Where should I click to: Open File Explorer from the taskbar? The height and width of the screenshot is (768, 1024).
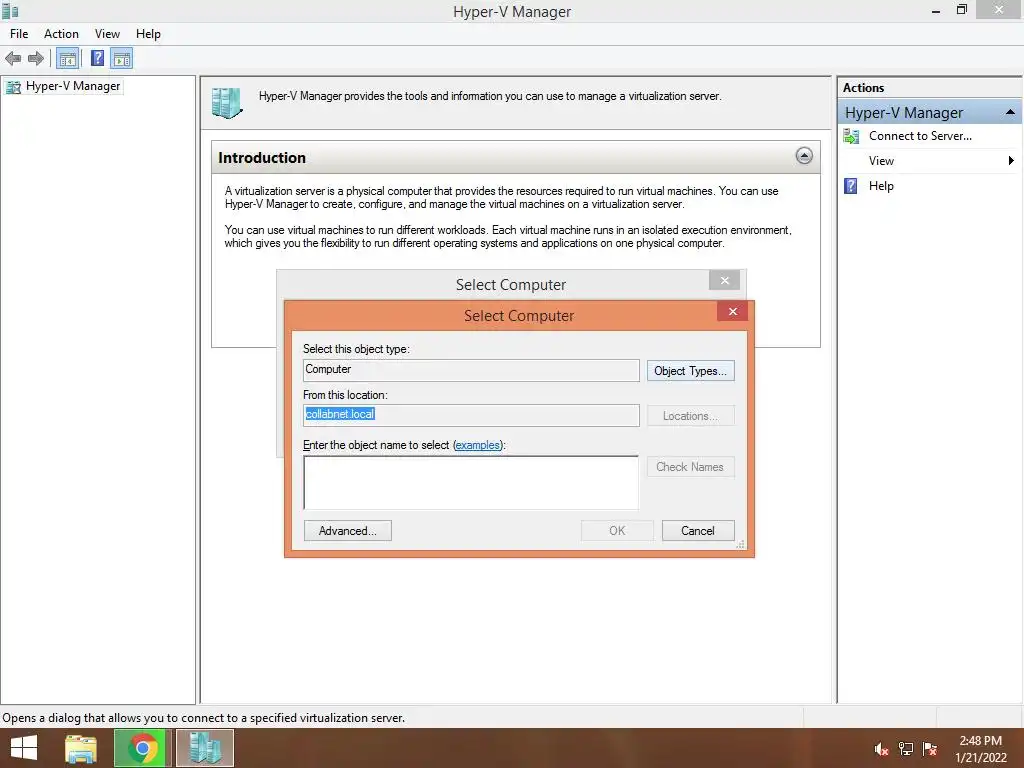click(81, 748)
